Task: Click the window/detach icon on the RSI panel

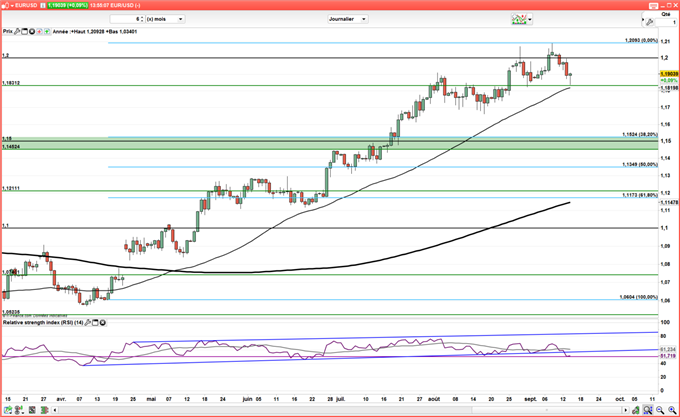Action: (x=95, y=323)
